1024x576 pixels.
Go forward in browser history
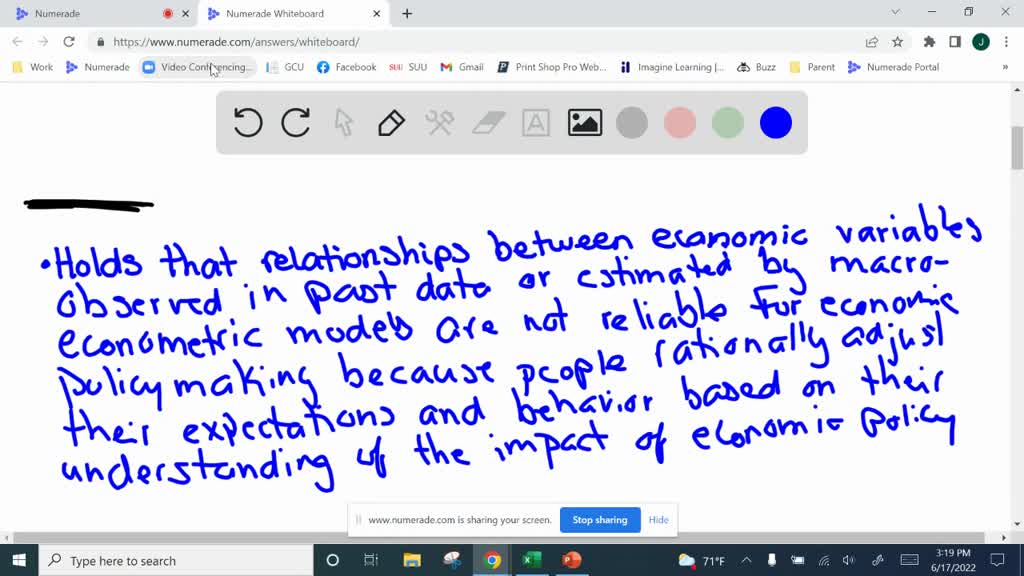[x=43, y=42]
